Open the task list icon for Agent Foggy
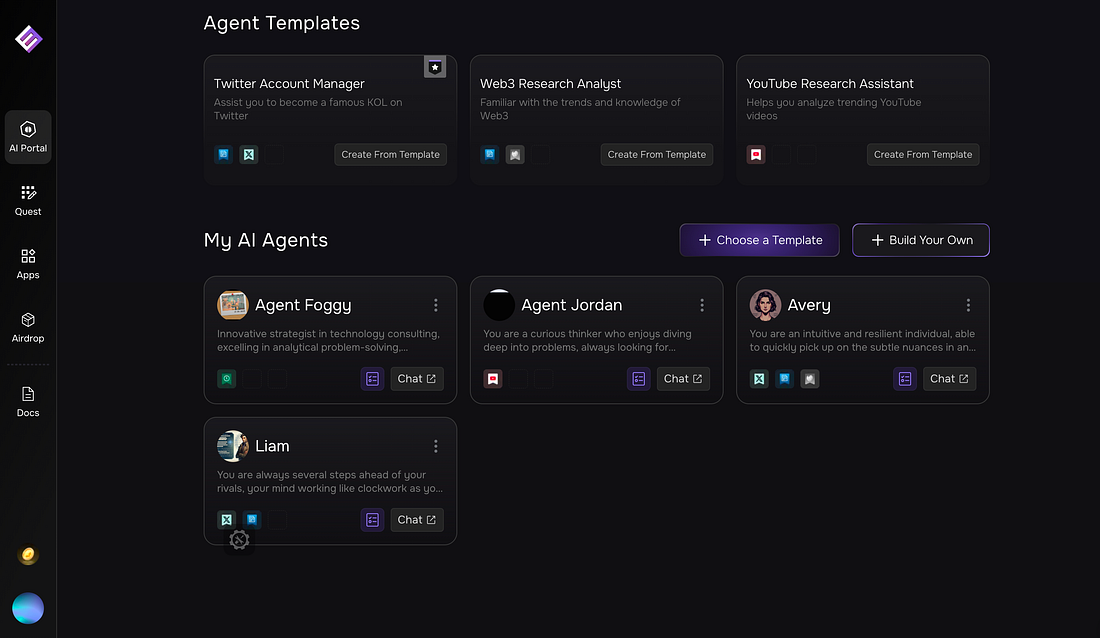 pos(372,379)
